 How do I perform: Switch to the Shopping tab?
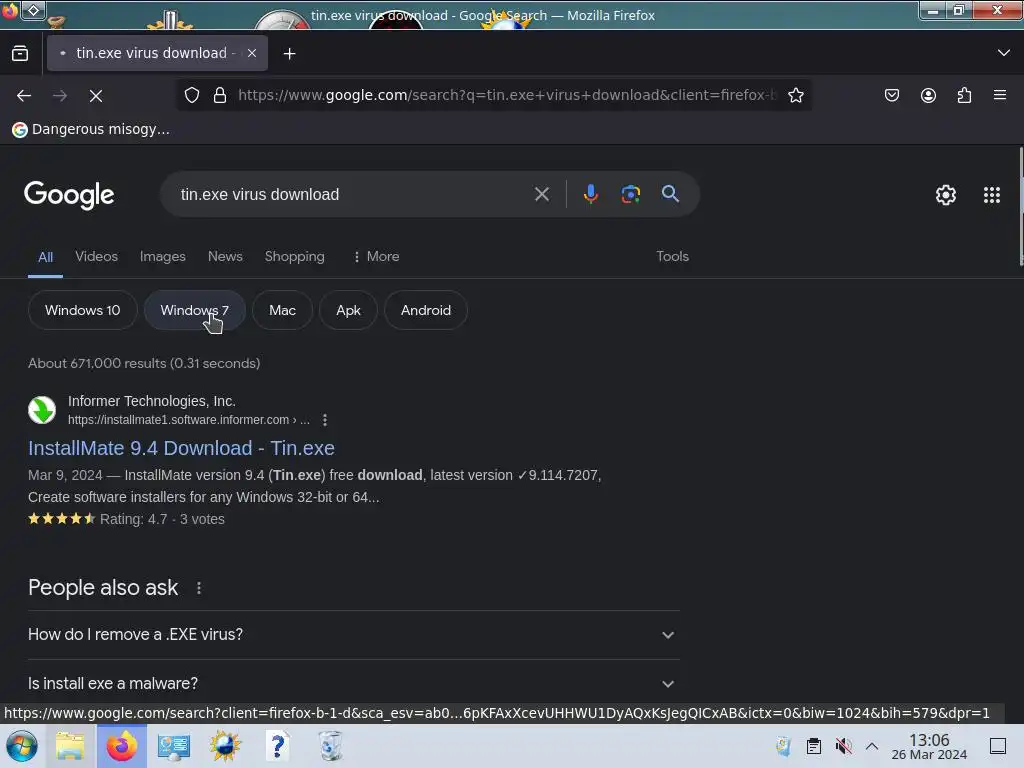tap(295, 257)
